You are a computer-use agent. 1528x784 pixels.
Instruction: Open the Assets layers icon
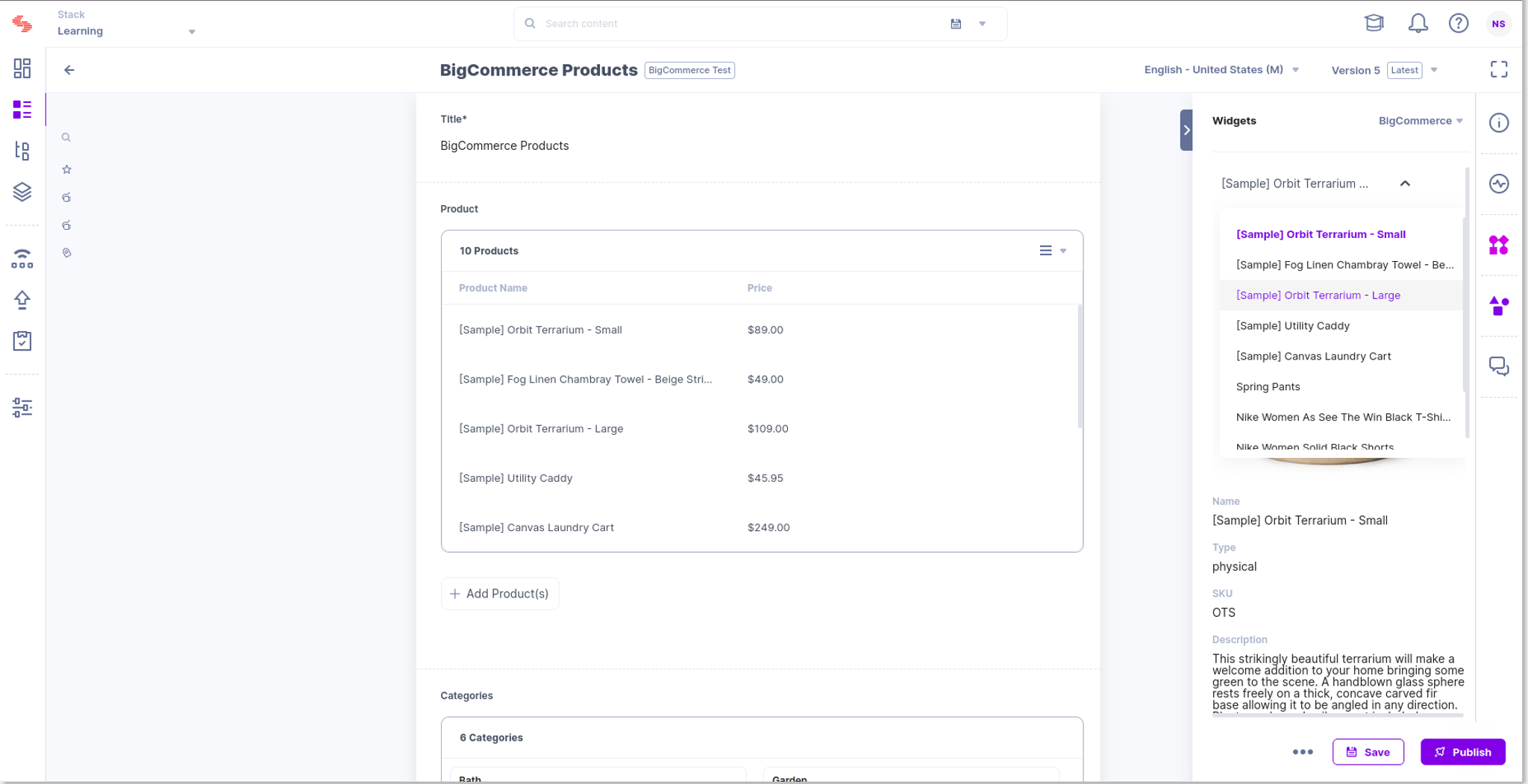click(22, 192)
